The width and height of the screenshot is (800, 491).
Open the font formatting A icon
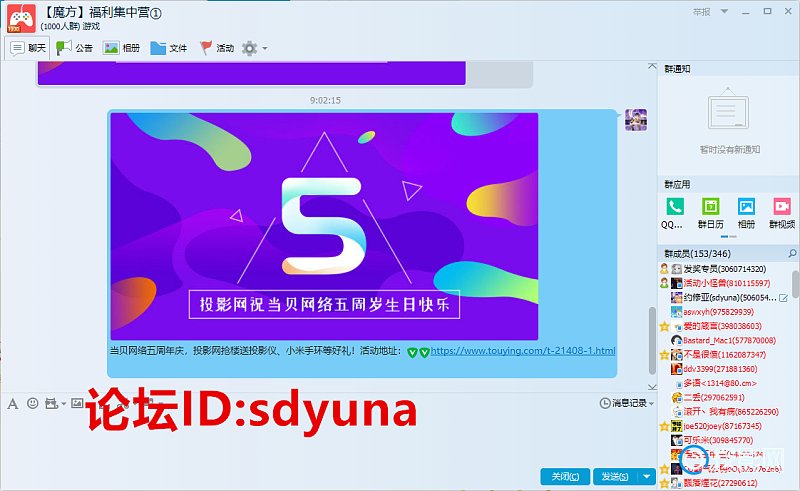[13, 404]
